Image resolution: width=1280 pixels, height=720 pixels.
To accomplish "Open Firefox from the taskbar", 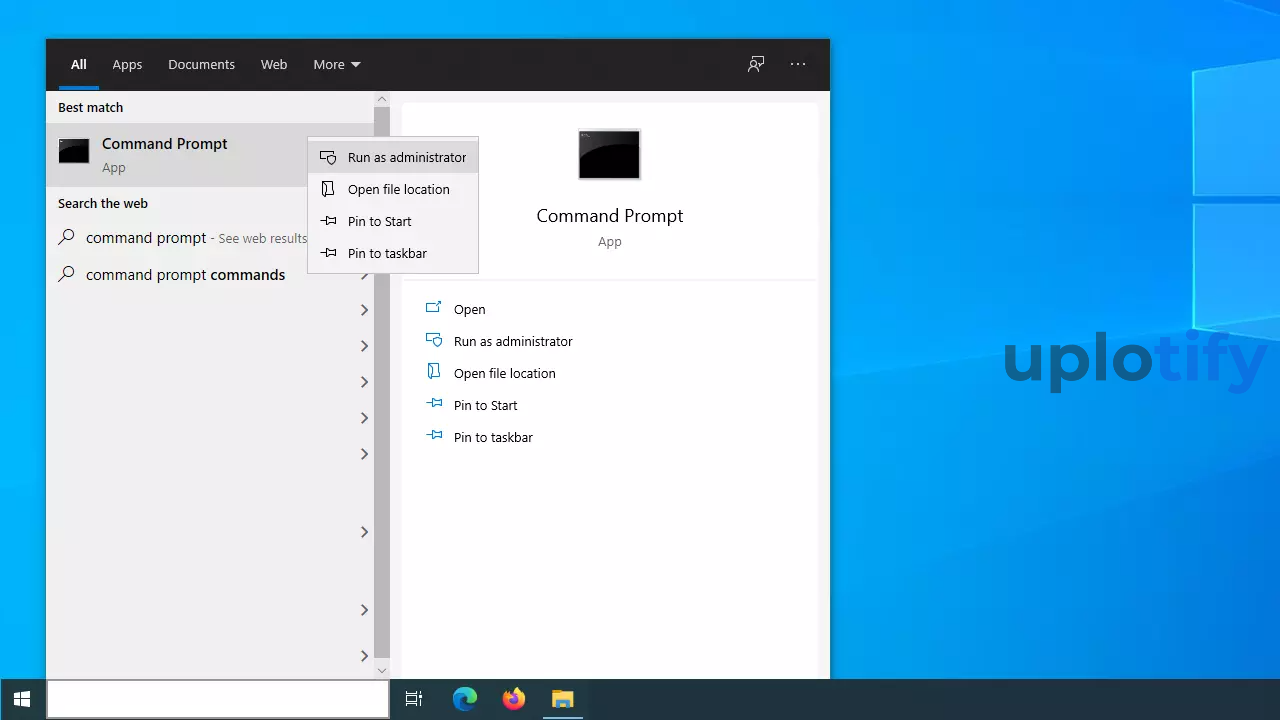I will click(513, 699).
